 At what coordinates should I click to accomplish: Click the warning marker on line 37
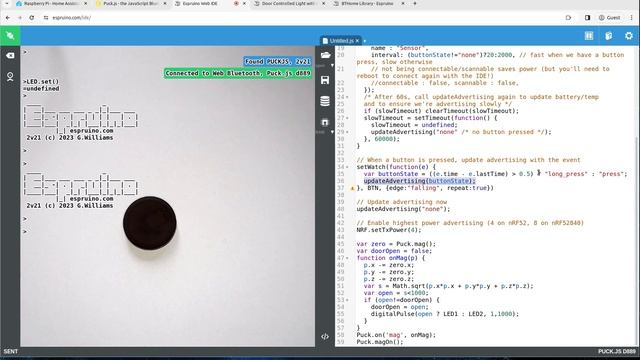point(352,188)
